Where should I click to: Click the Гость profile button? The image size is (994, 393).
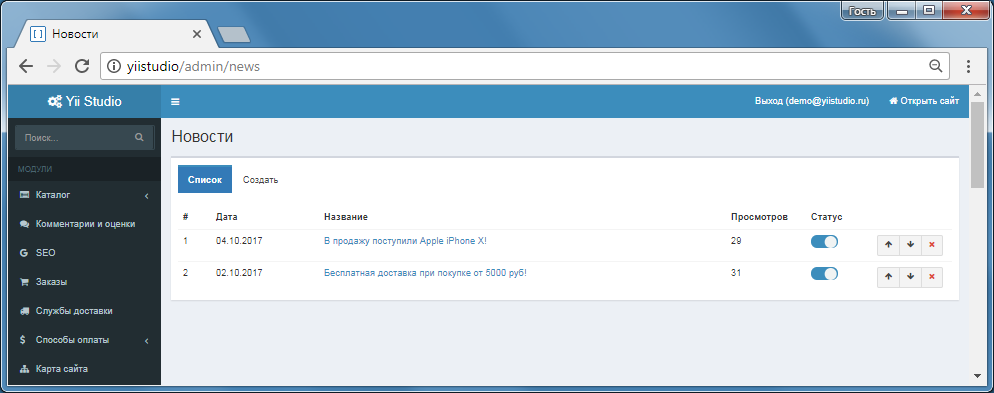pos(862,11)
